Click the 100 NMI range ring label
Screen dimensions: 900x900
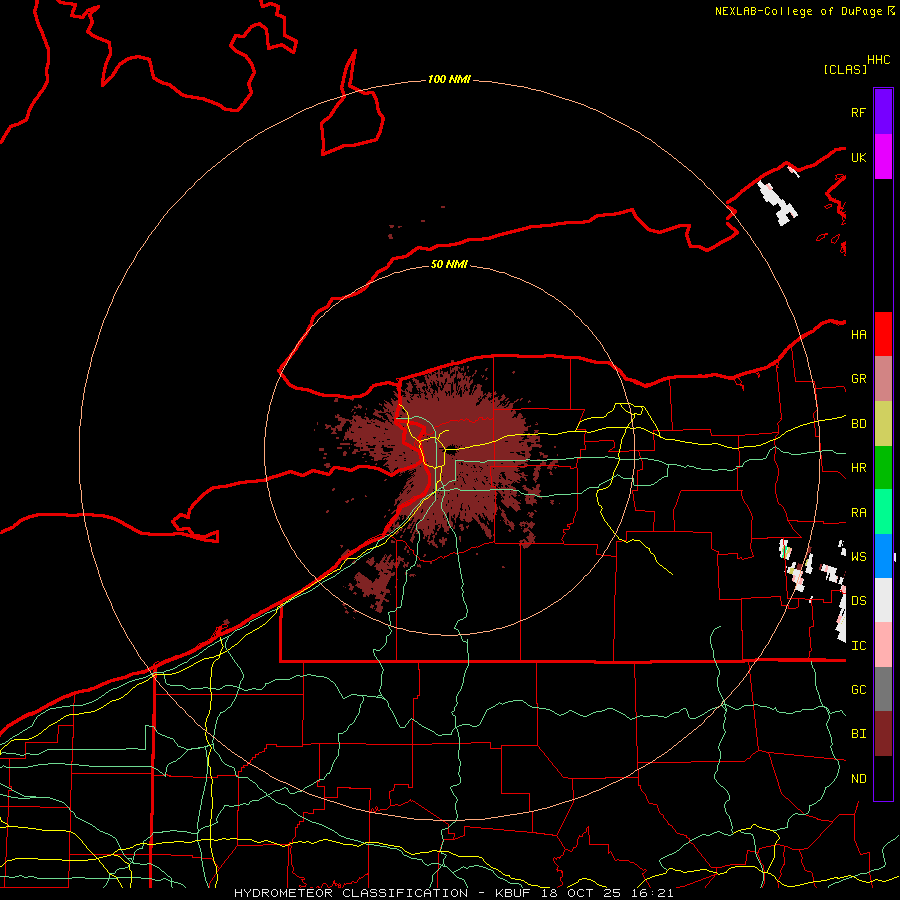[x=449, y=79]
